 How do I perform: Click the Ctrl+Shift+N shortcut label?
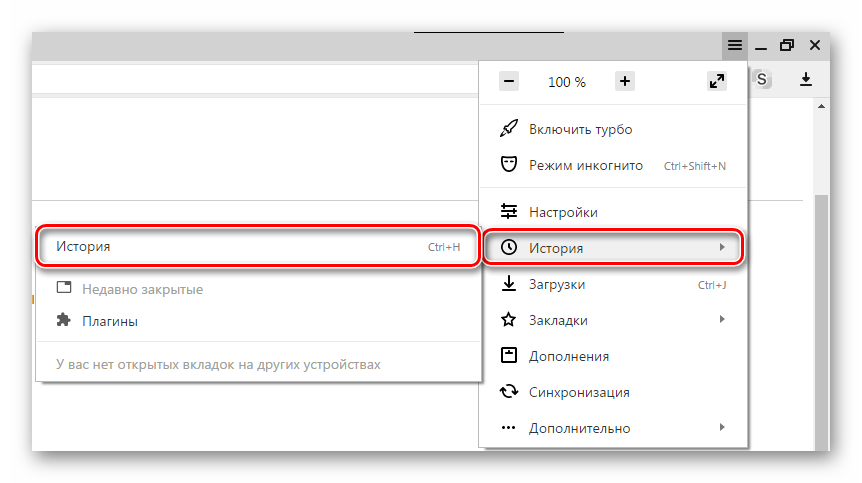click(x=694, y=166)
